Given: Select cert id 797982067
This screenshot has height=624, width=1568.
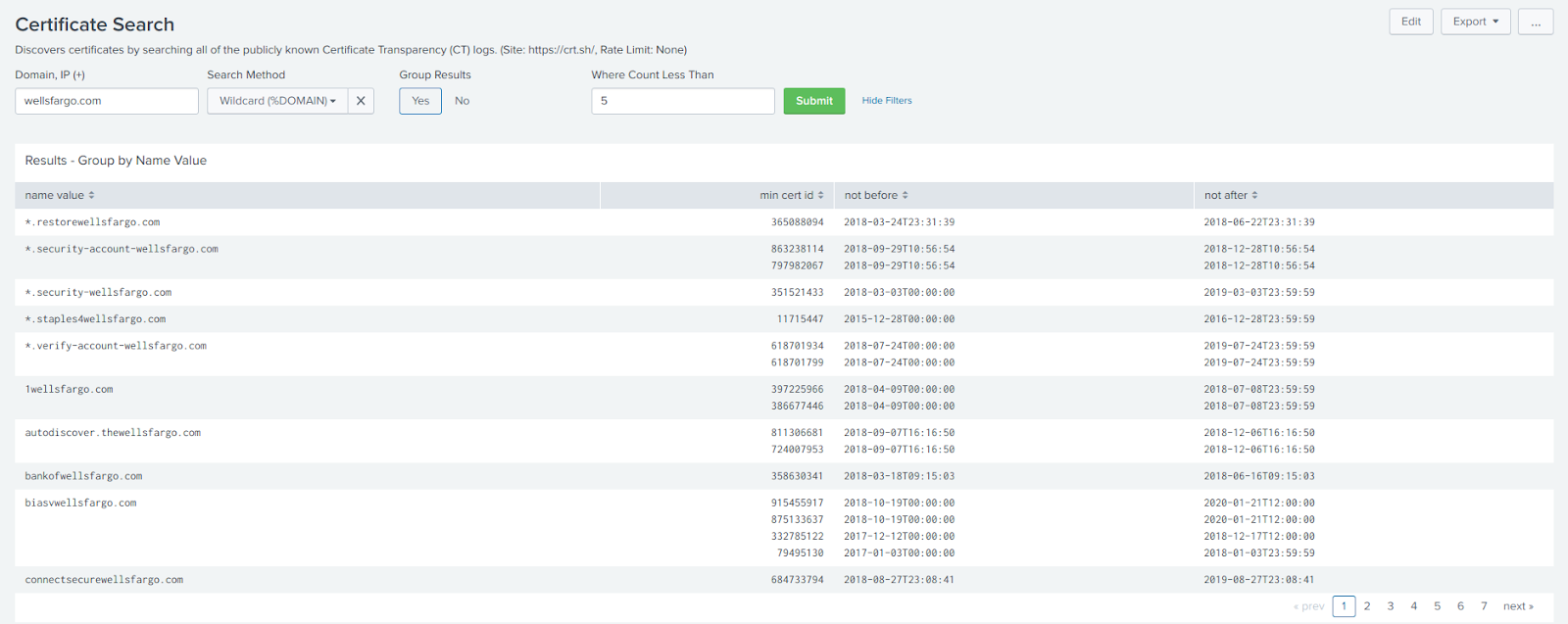Looking at the screenshot, I should [x=797, y=265].
